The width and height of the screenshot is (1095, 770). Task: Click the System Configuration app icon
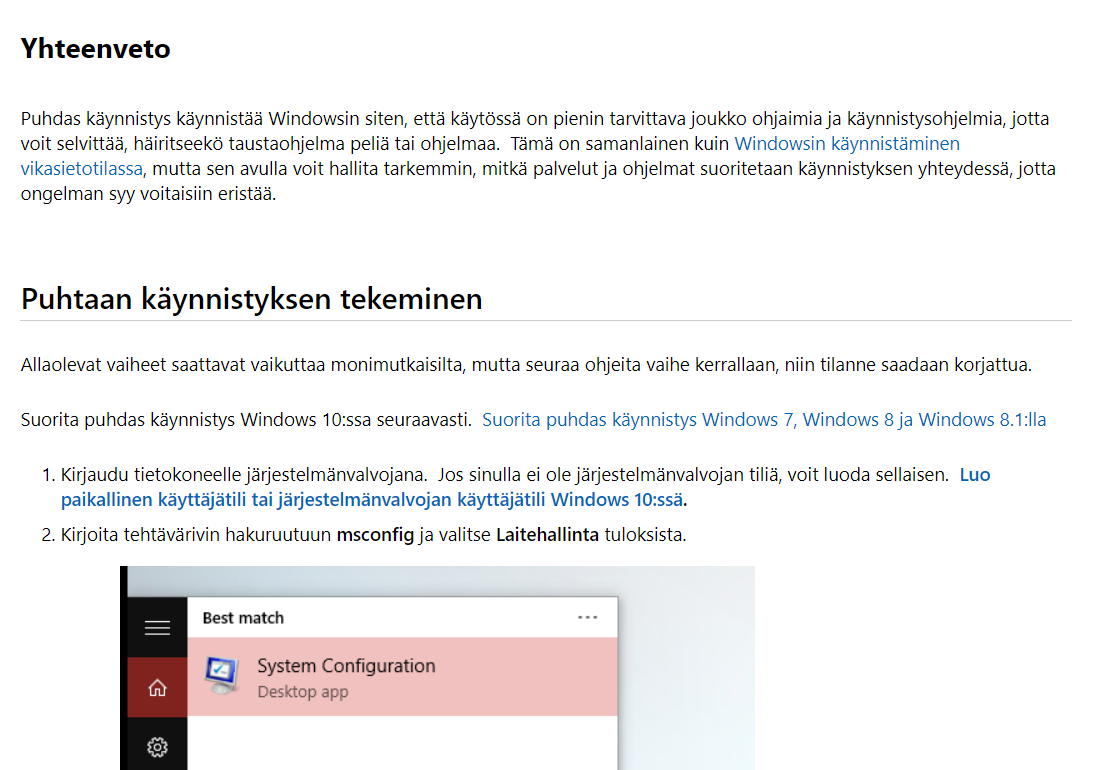[222, 675]
